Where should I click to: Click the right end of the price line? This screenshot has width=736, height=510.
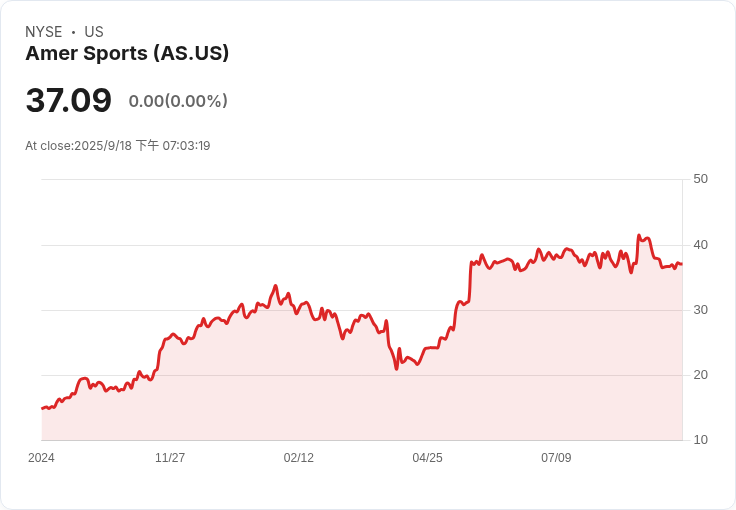(x=682, y=264)
